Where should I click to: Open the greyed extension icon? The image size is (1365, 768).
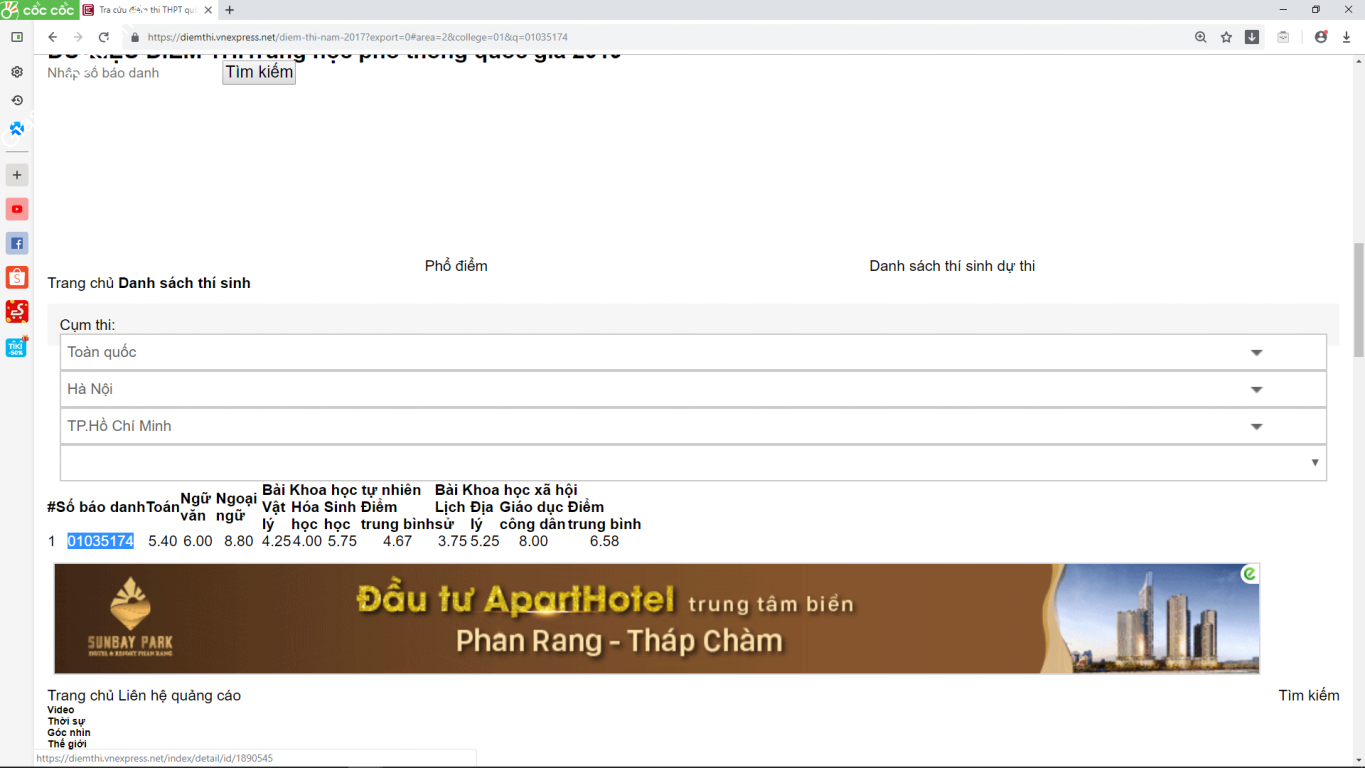1283,37
